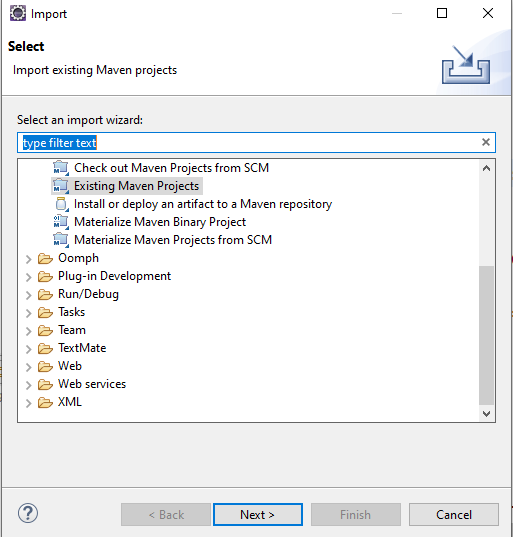Screen dimensions: 513x537
Task: Expand the Team category arrow
Action: (29, 331)
